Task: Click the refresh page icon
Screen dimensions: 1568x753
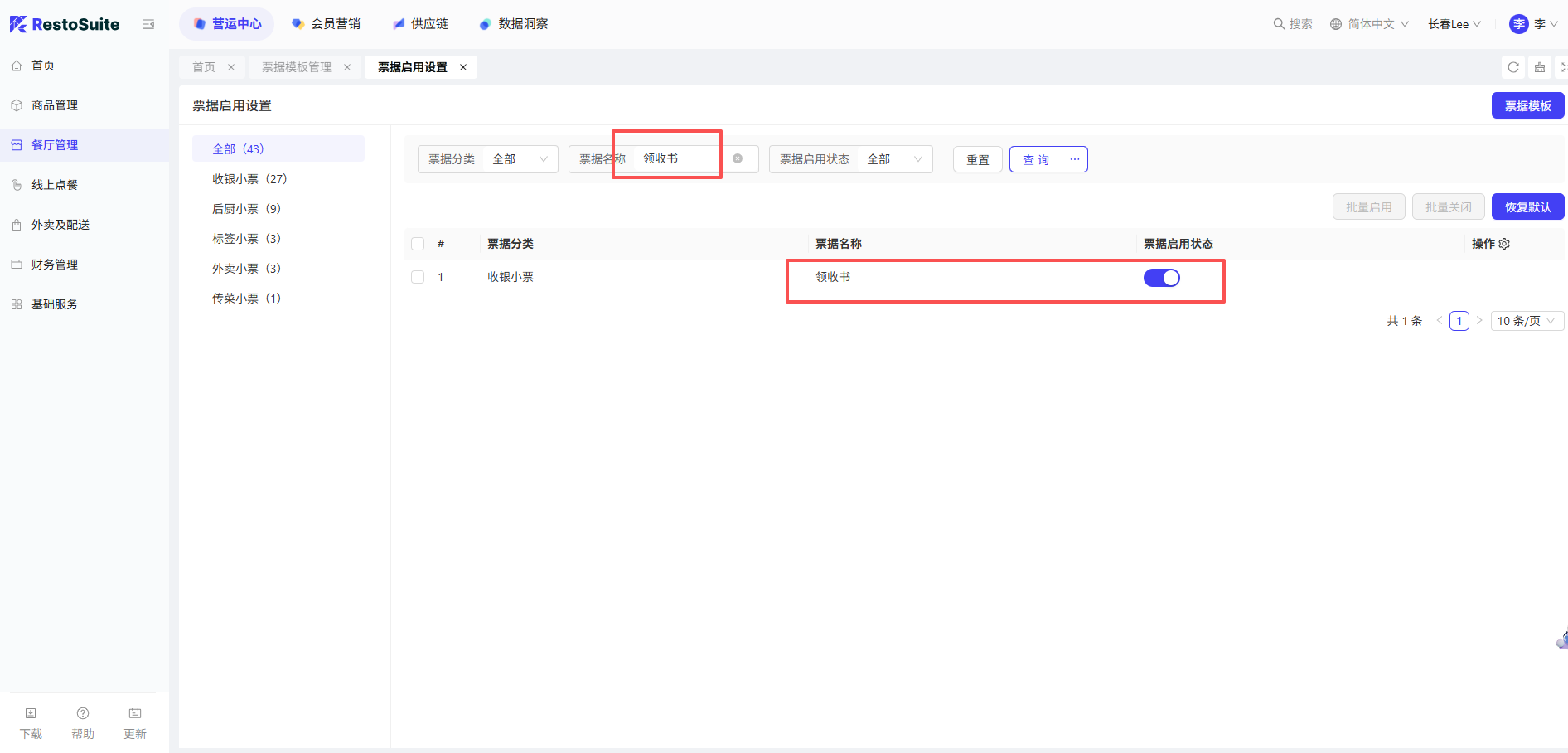Action: 1512,67
